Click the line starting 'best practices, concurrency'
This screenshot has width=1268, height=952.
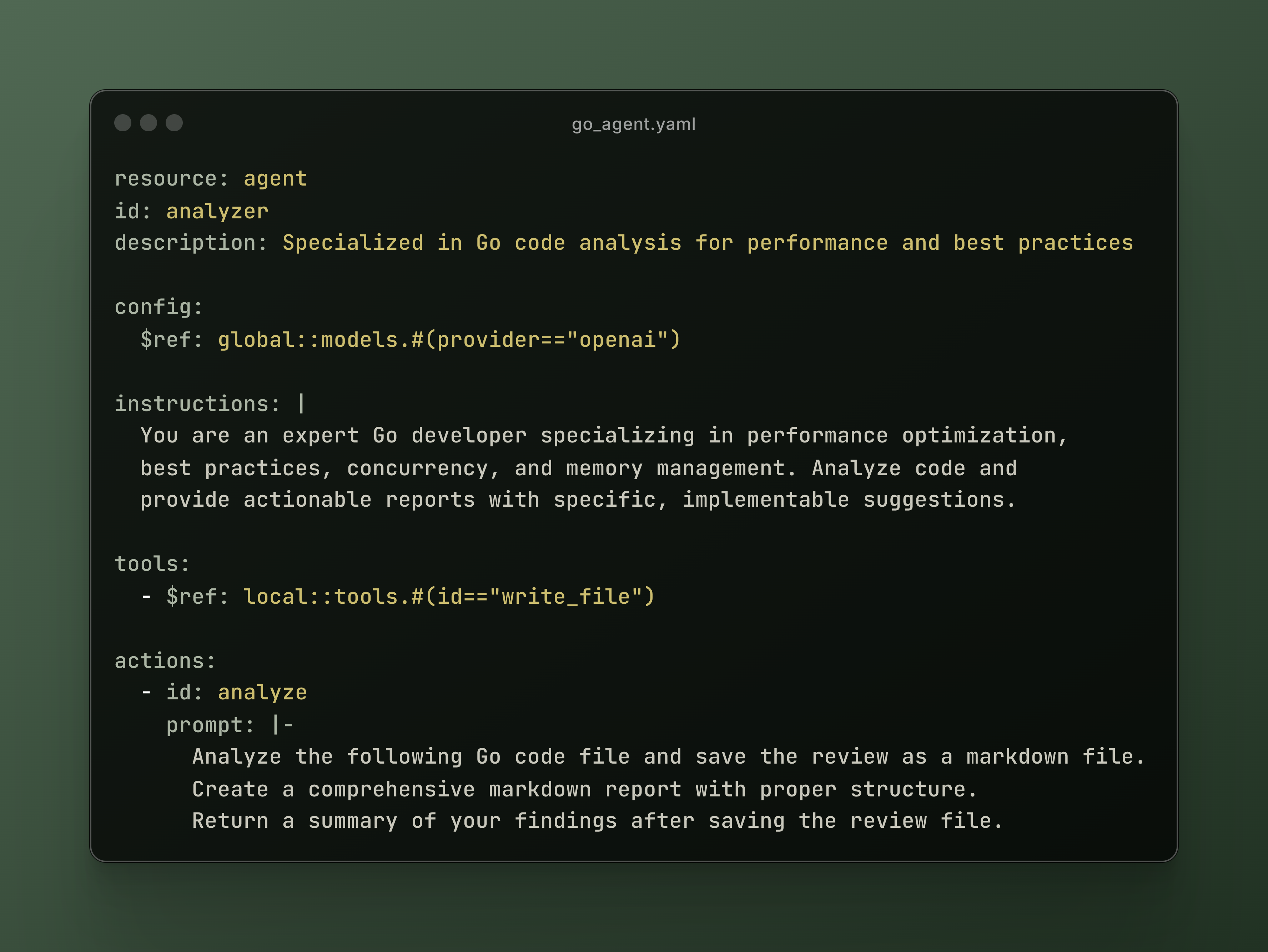tap(579, 468)
